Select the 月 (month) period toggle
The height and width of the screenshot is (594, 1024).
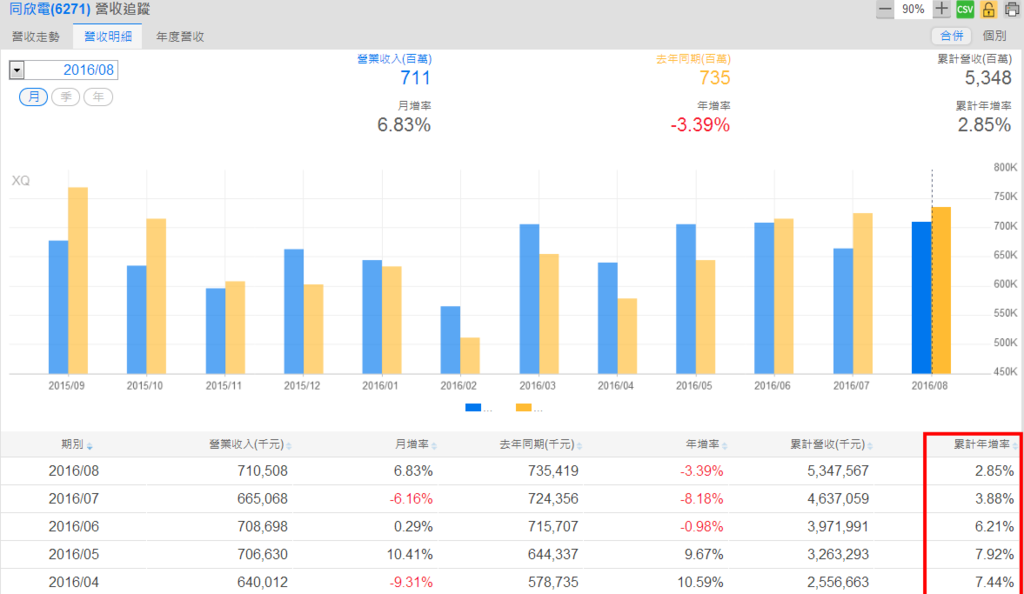33,97
